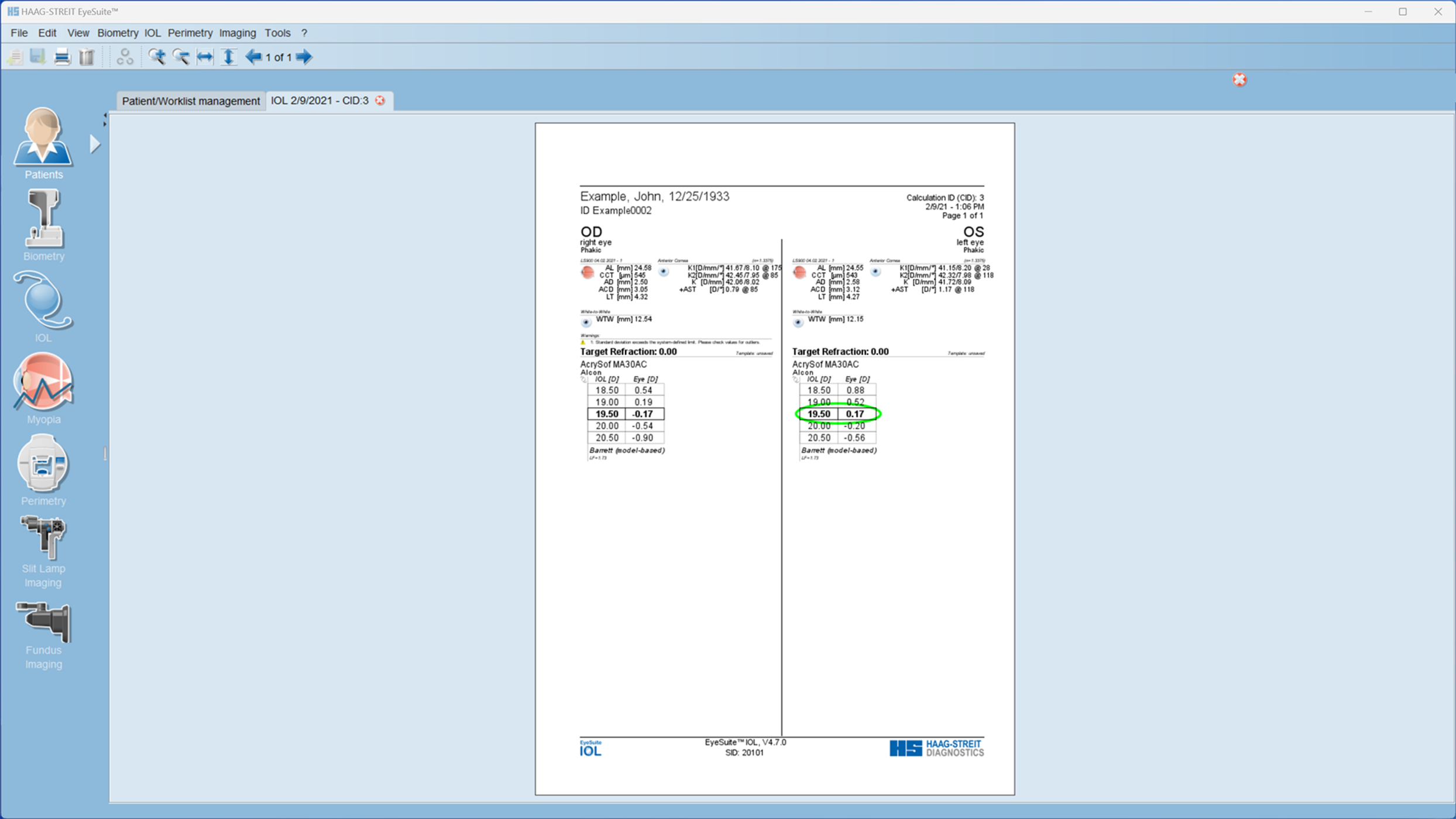Open the Tools menu

[x=277, y=33]
